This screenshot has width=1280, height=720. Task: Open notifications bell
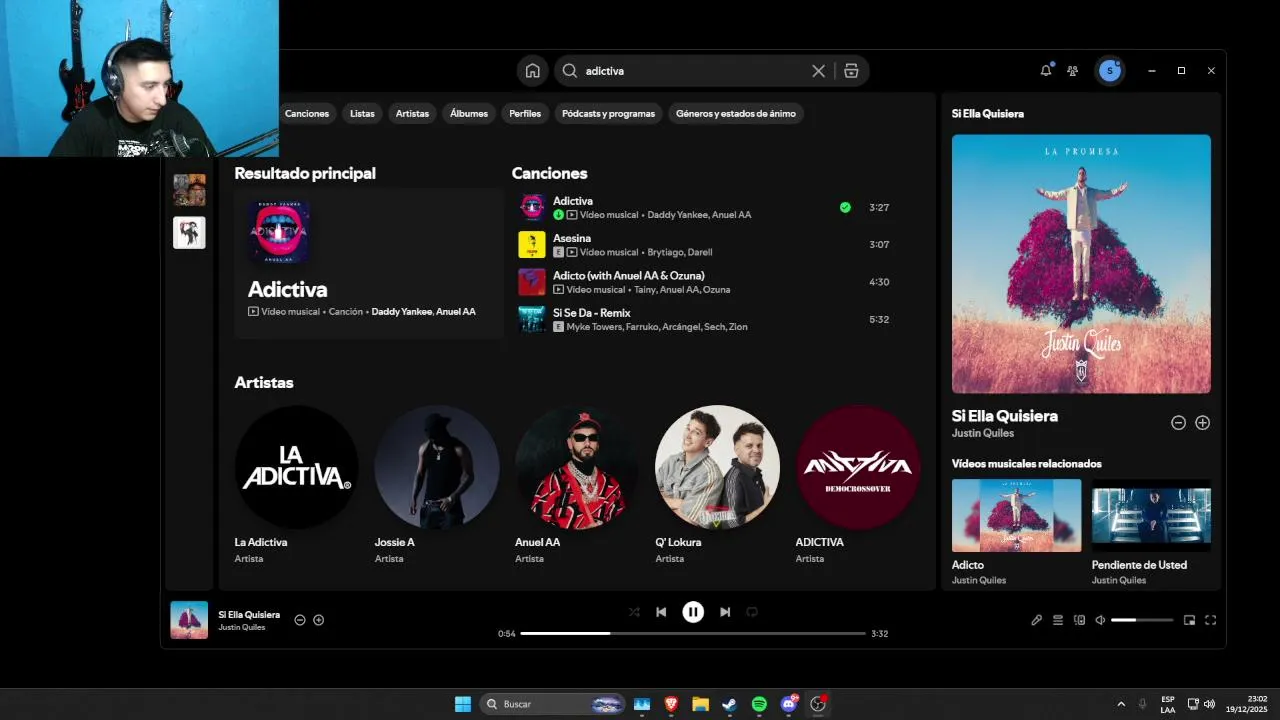coord(1046,70)
